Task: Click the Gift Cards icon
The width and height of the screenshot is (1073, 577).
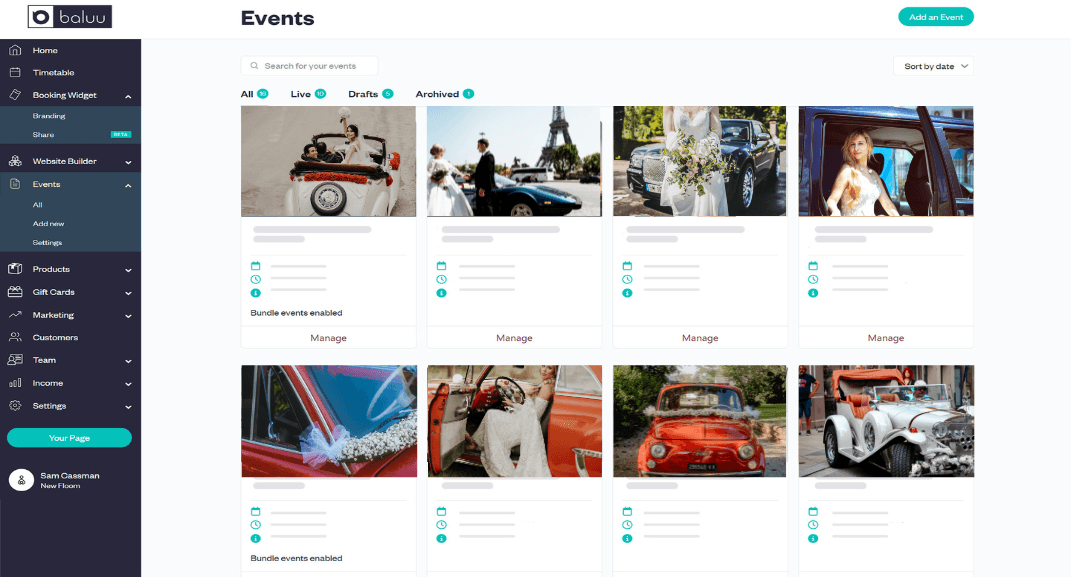Action: tap(15, 292)
